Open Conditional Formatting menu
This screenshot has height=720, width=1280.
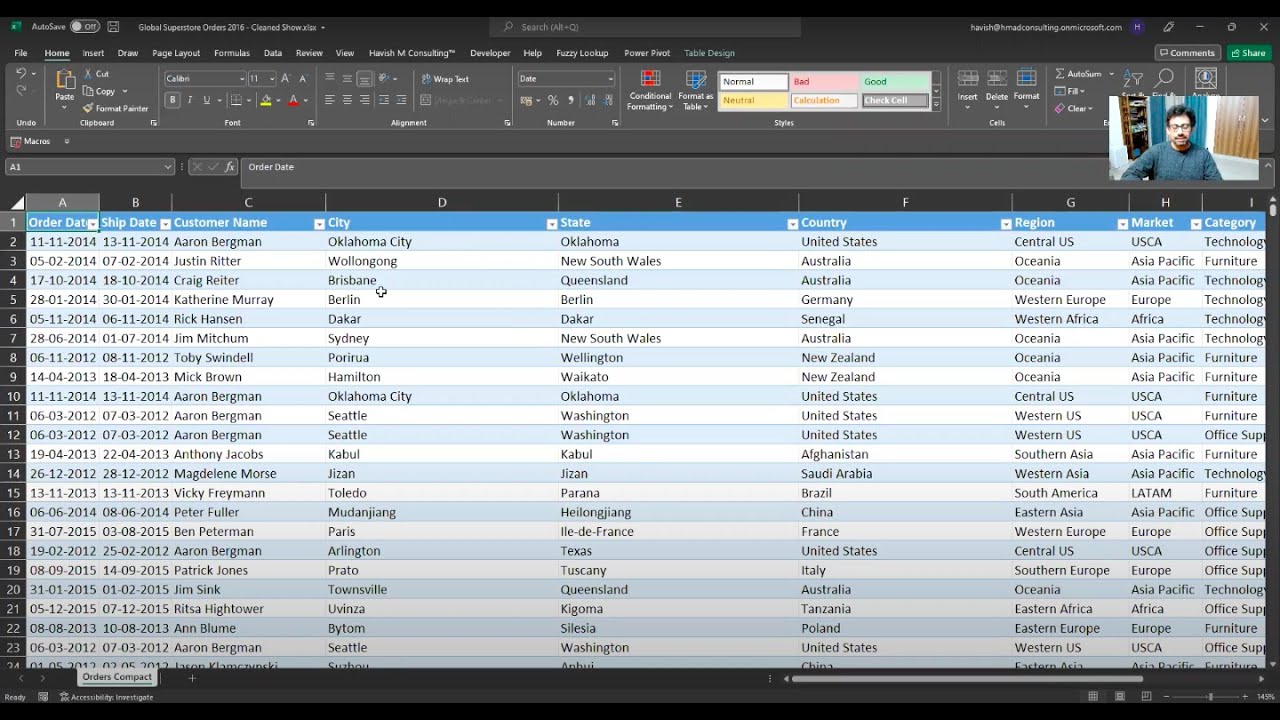point(650,91)
